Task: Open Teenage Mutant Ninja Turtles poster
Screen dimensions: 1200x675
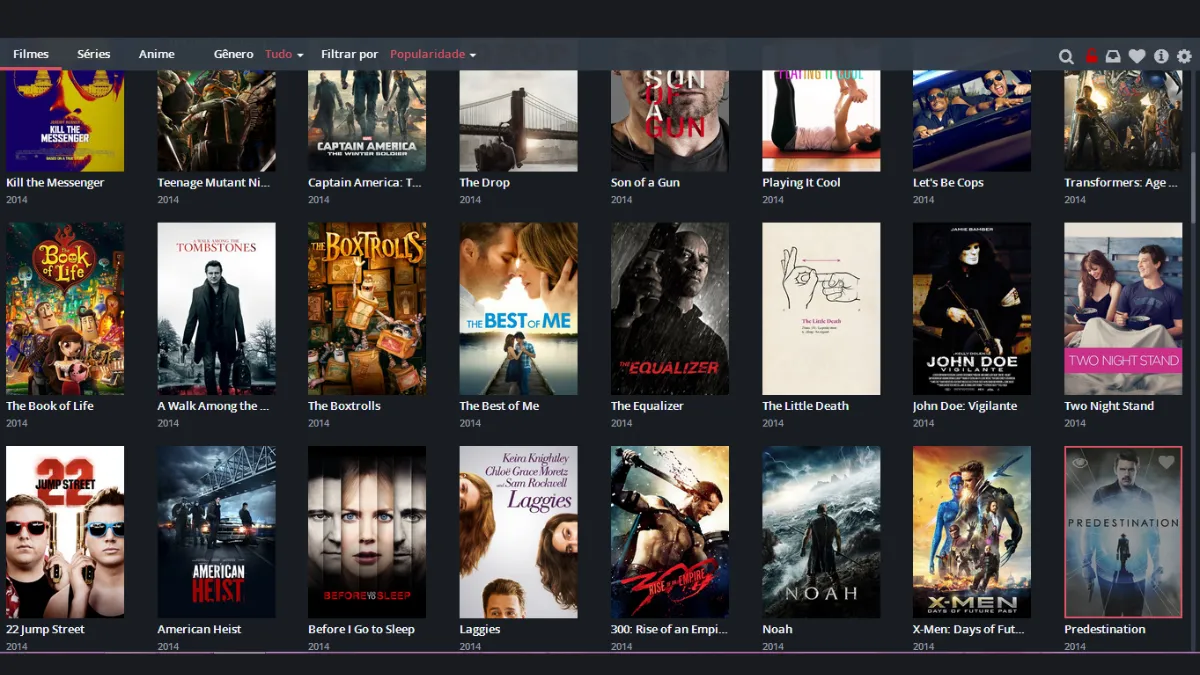Action: click(216, 120)
